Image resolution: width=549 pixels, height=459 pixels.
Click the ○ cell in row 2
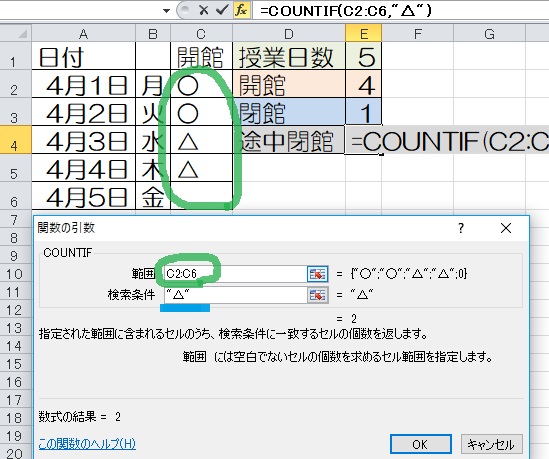pyautogui.click(x=201, y=84)
